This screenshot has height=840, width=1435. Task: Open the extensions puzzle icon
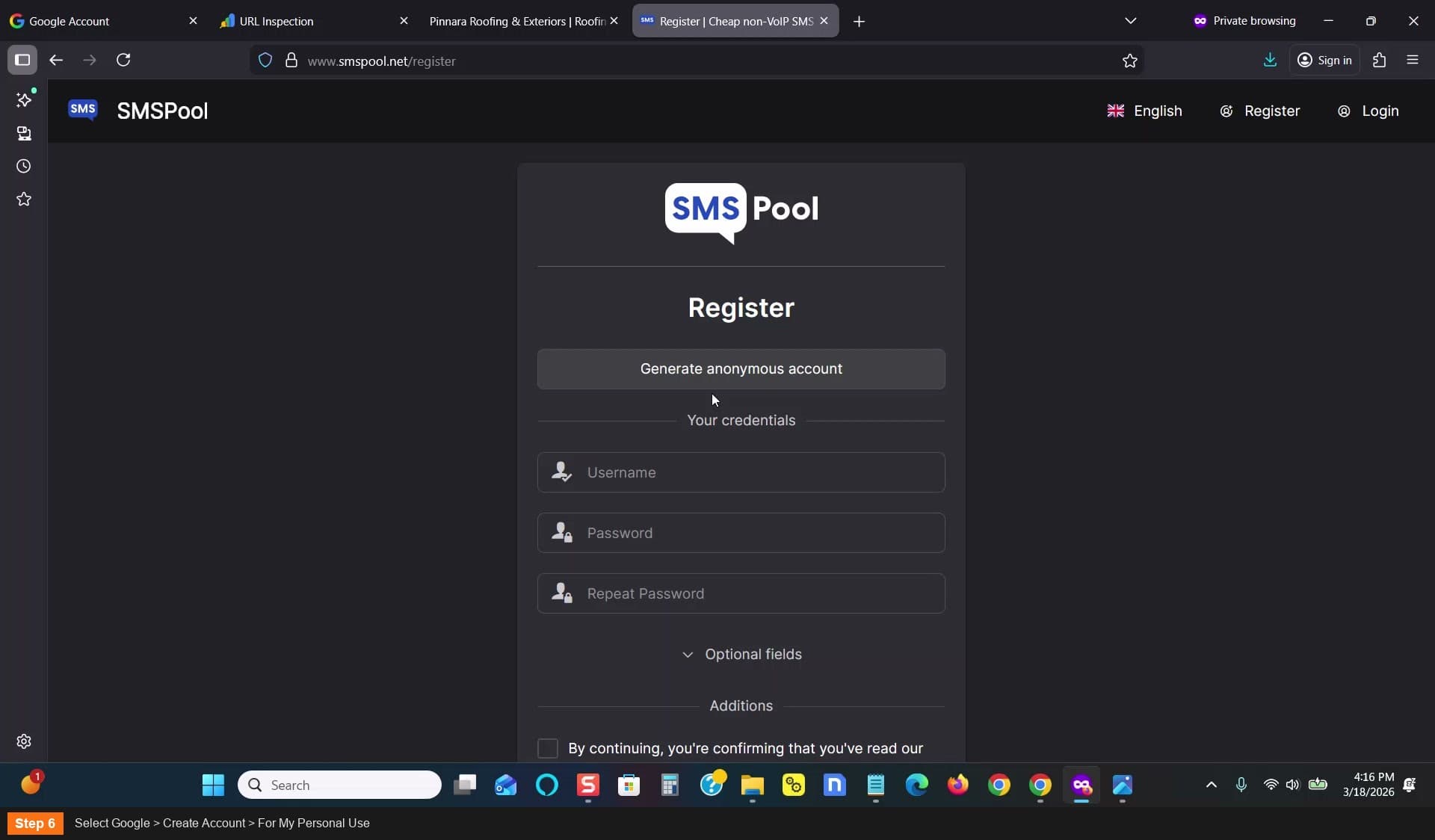click(x=1379, y=60)
